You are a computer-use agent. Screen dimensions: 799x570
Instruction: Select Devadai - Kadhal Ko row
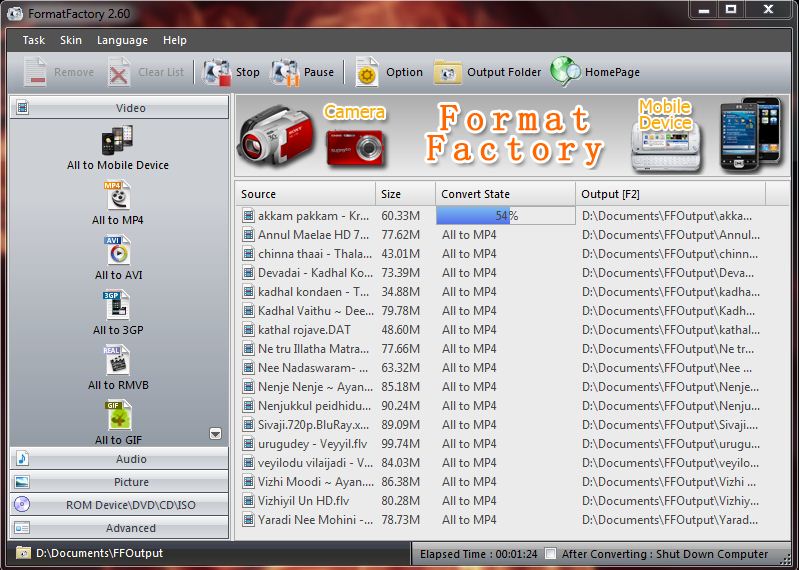(x=512, y=273)
